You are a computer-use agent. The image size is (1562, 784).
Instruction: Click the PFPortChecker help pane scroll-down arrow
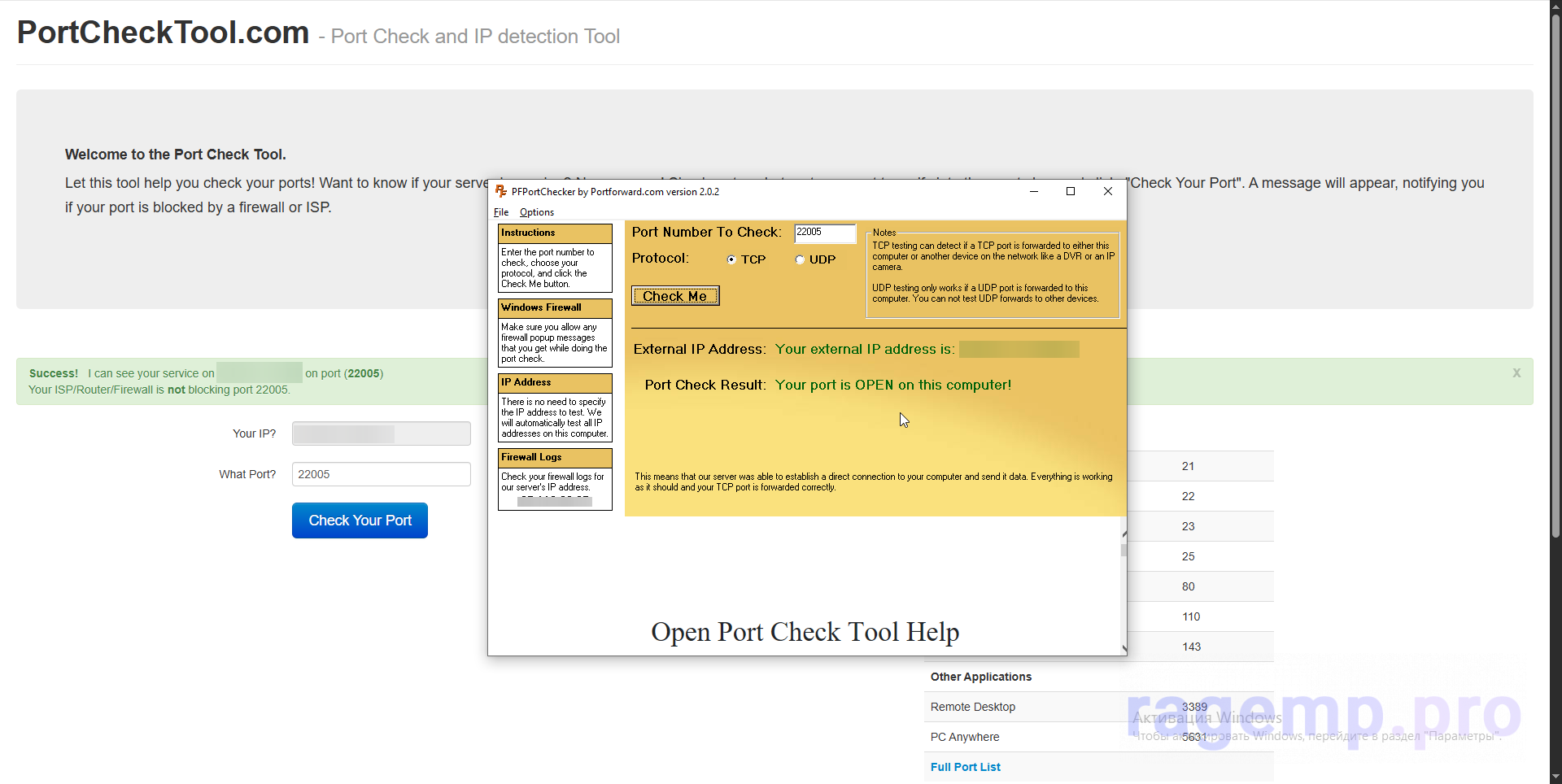1124,648
